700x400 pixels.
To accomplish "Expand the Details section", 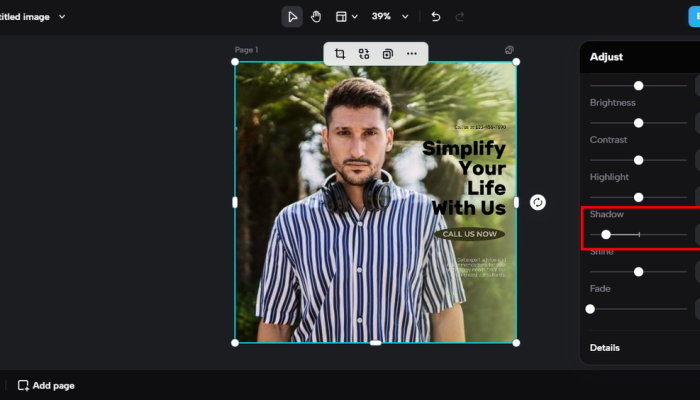I will point(605,348).
